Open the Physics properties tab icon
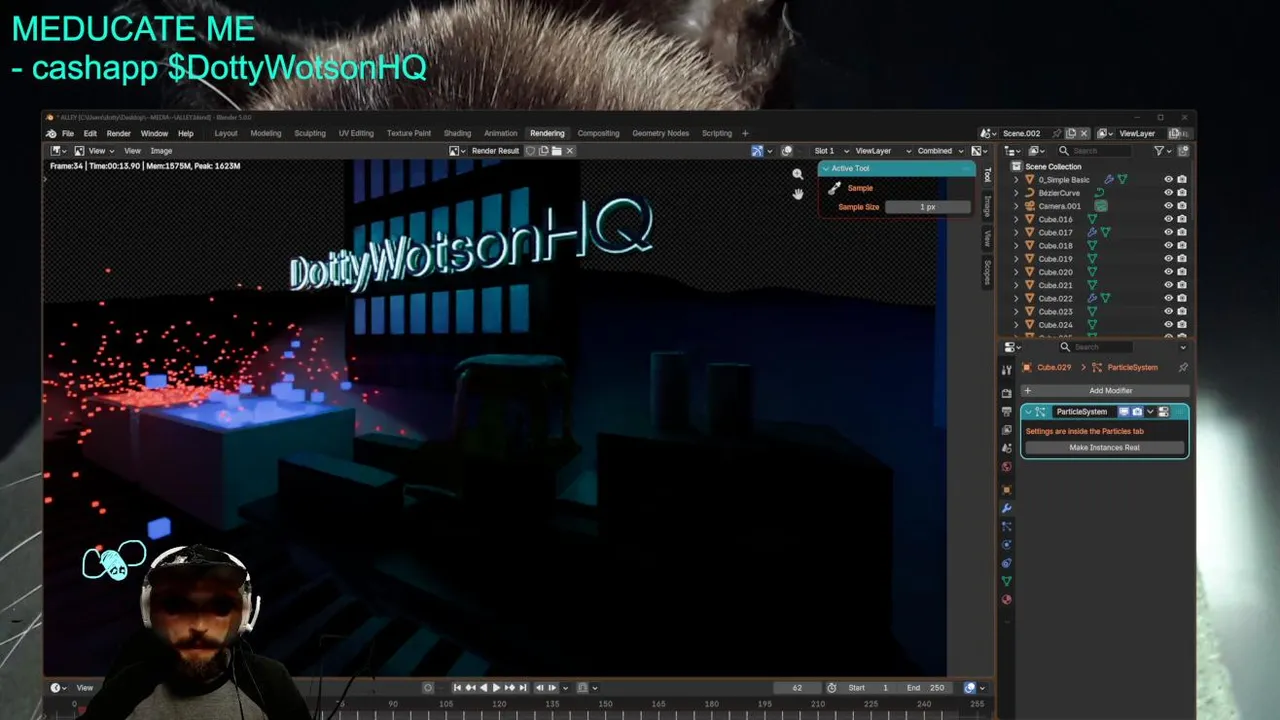The height and width of the screenshot is (720, 1280). [x=1007, y=545]
